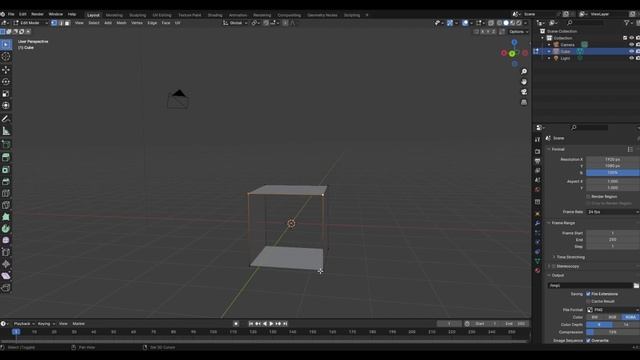Enable face select mode
The height and width of the screenshot is (360, 640).
pos(67,23)
